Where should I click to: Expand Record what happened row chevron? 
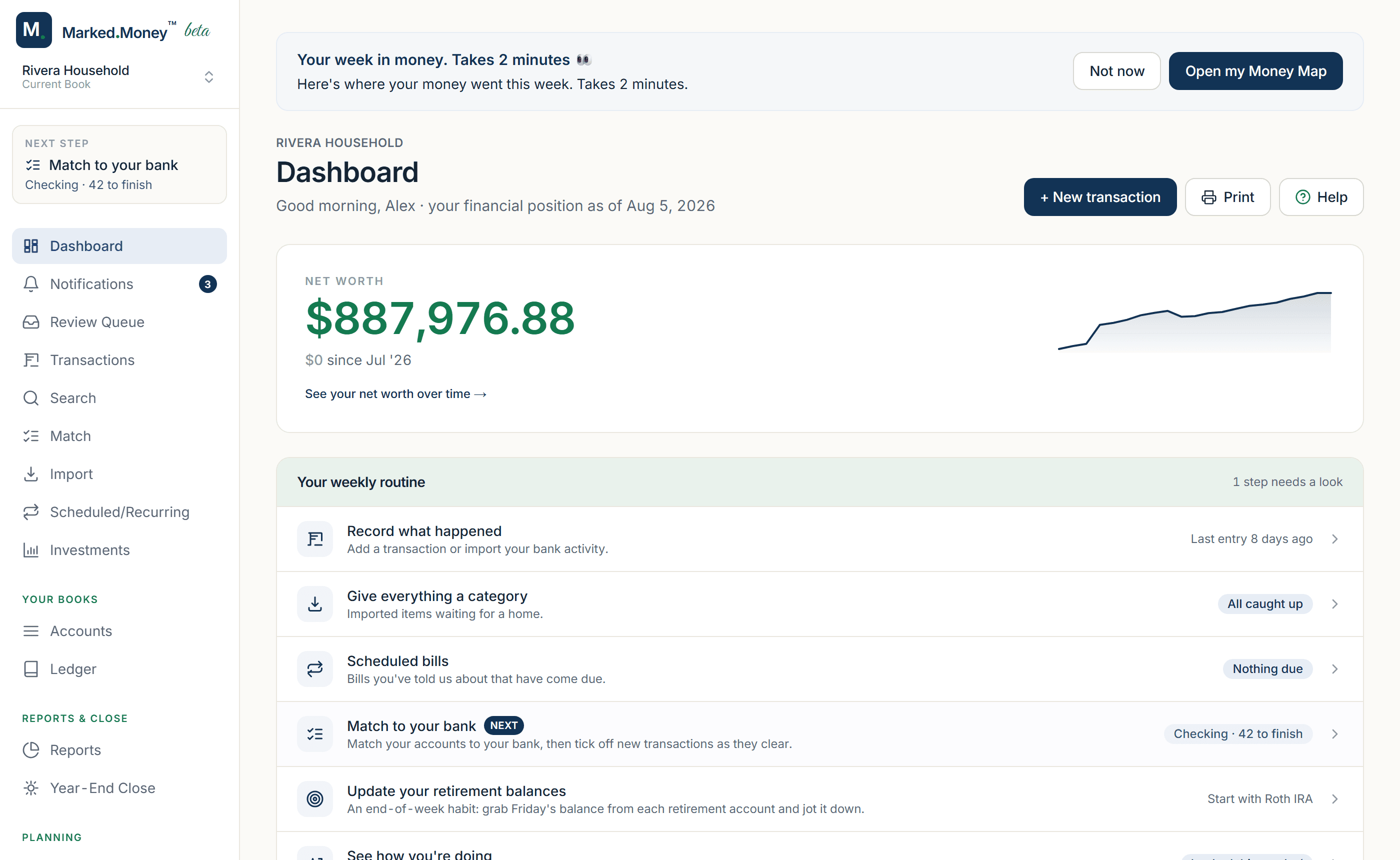(x=1334, y=538)
